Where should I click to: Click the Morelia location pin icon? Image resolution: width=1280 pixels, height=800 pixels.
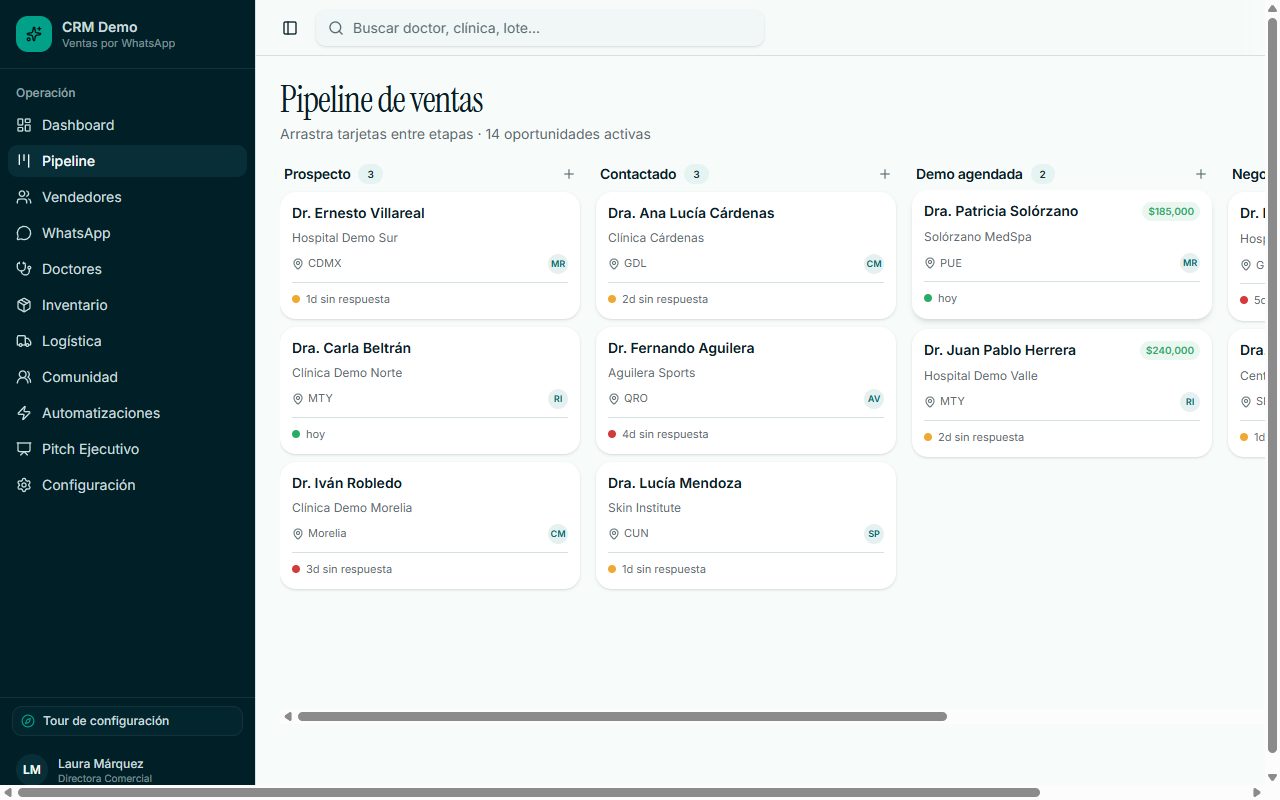(x=298, y=534)
